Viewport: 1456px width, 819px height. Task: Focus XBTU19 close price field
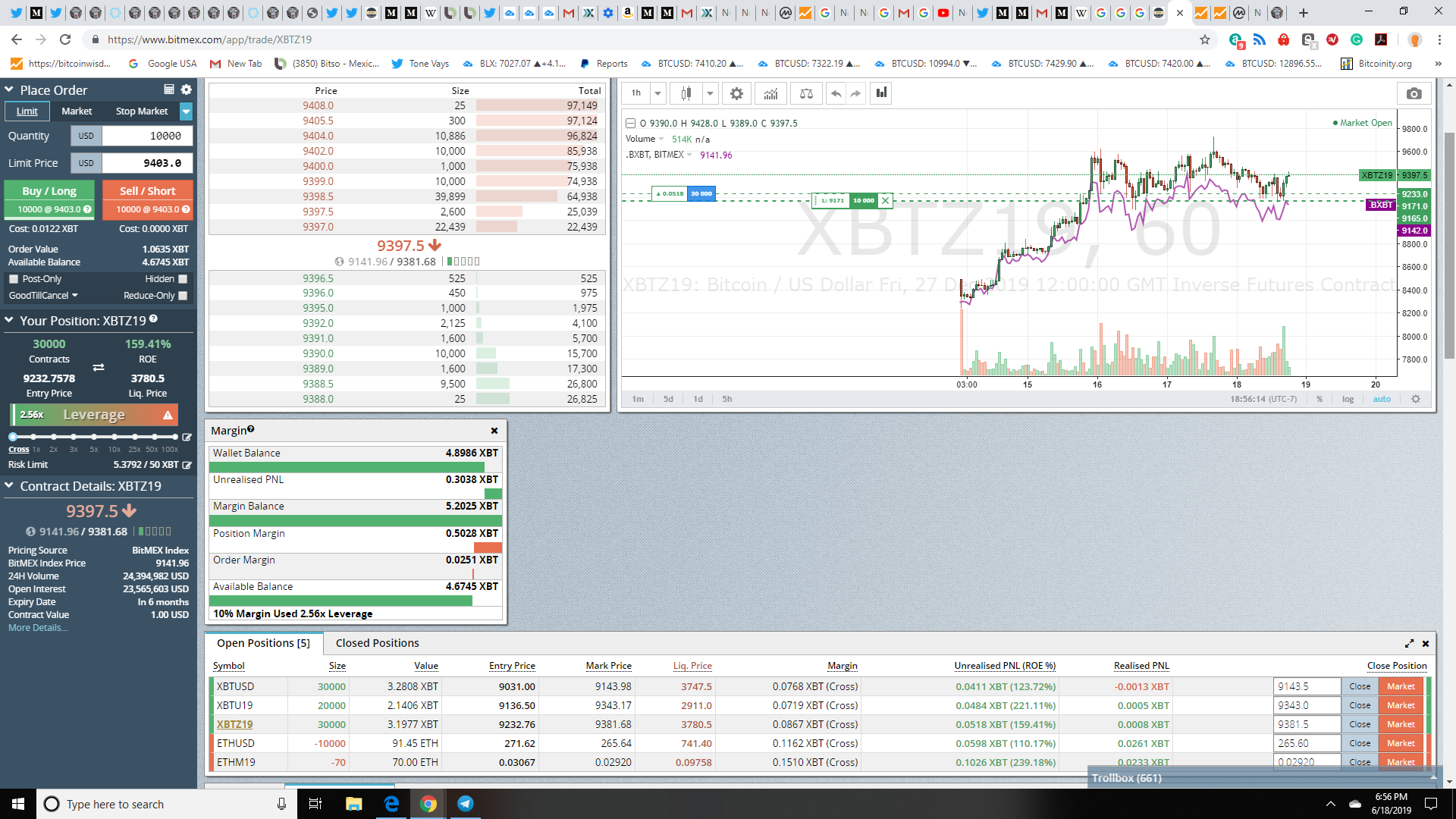[1307, 705]
